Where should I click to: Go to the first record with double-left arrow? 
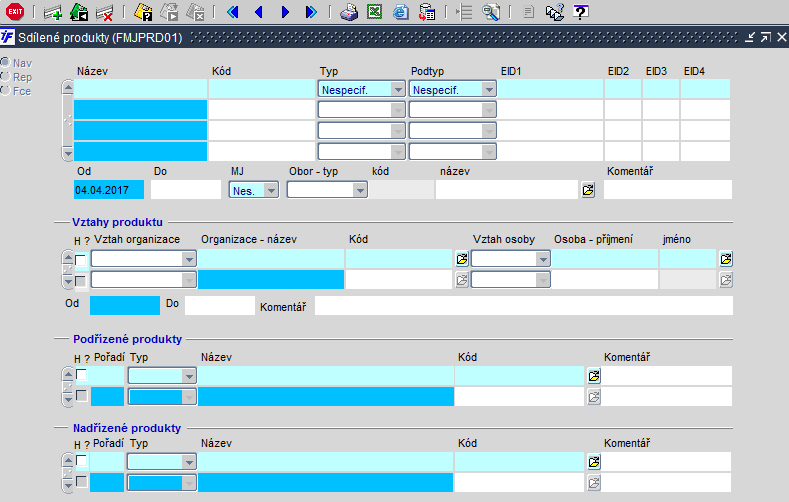(x=232, y=12)
